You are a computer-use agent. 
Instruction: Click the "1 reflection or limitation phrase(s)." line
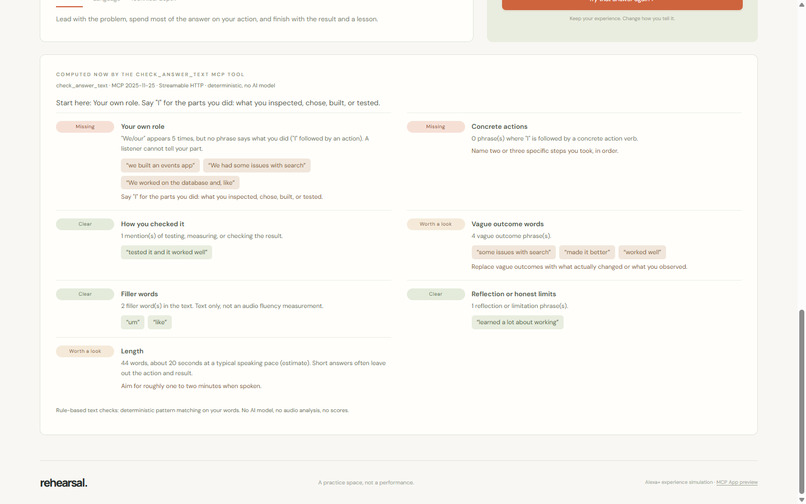coord(520,306)
